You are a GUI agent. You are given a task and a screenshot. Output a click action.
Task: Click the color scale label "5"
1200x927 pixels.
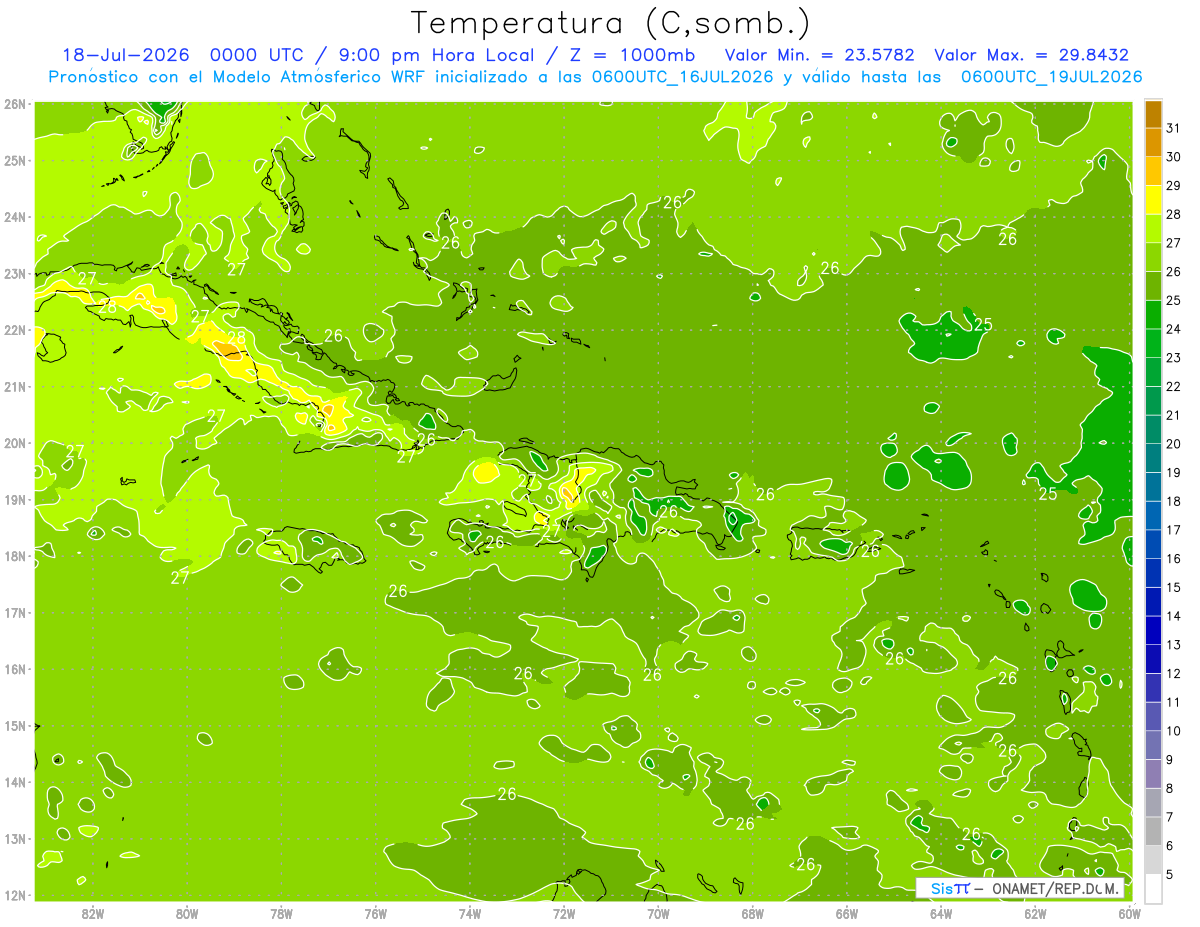pyautogui.click(x=1169, y=874)
